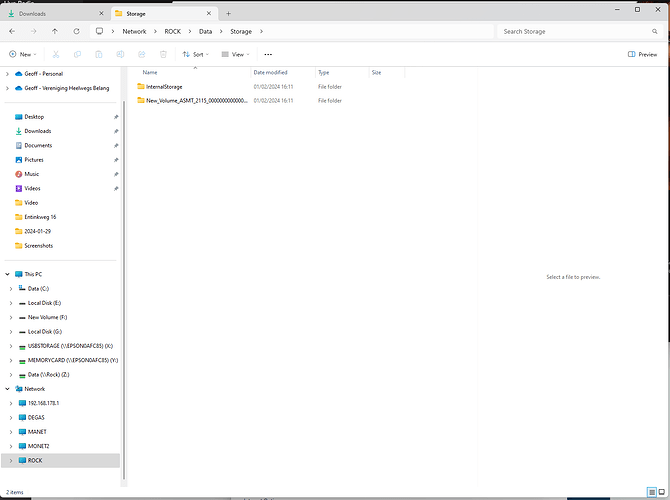Viewport: 670px width, 500px height.
Task: Open the Sort dropdown
Action: pos(195,54)
